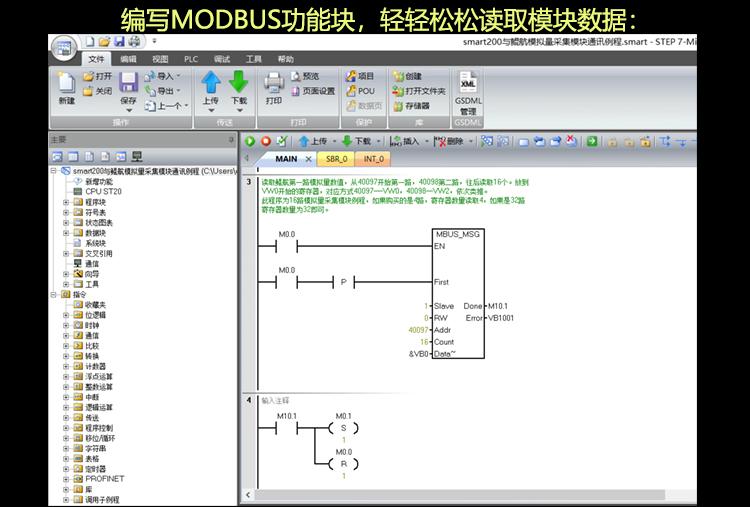
Task: Switch to the SBR_0 tab
Action: click(336, 159)
